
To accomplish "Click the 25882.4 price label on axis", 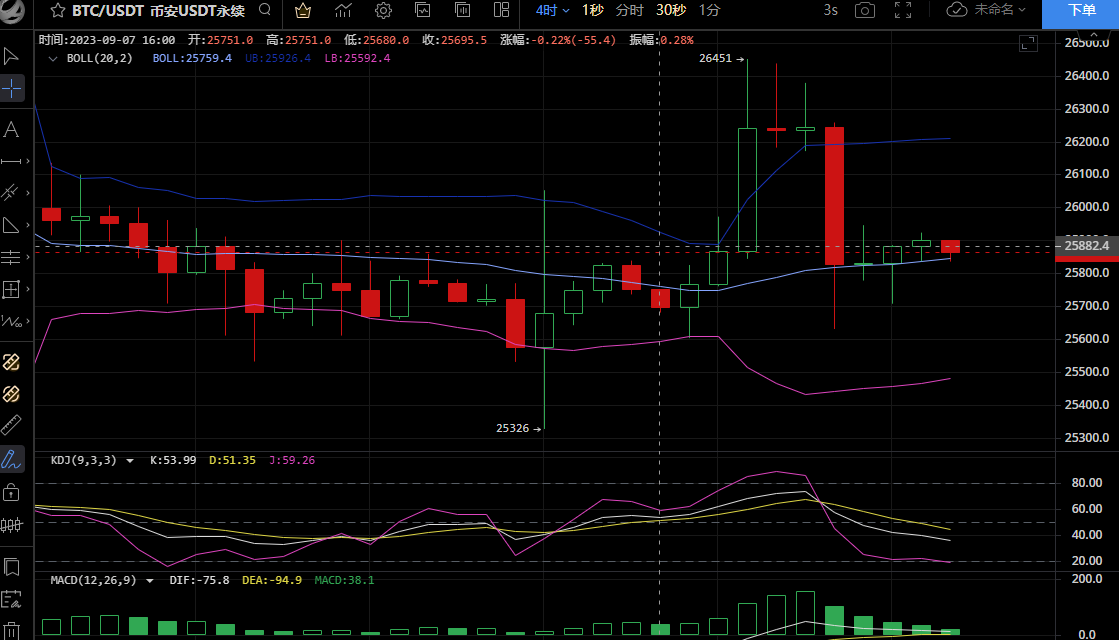I will 1087,245.
